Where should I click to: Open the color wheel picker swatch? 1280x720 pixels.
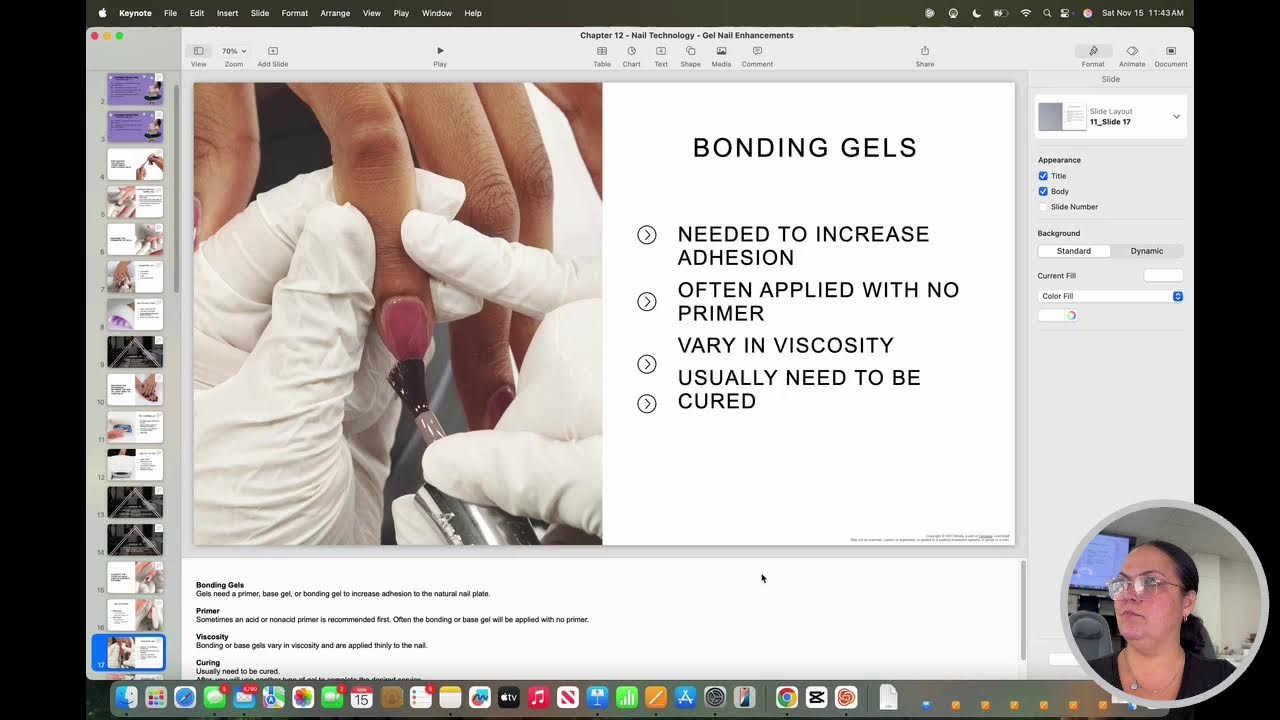(1071, 315)
